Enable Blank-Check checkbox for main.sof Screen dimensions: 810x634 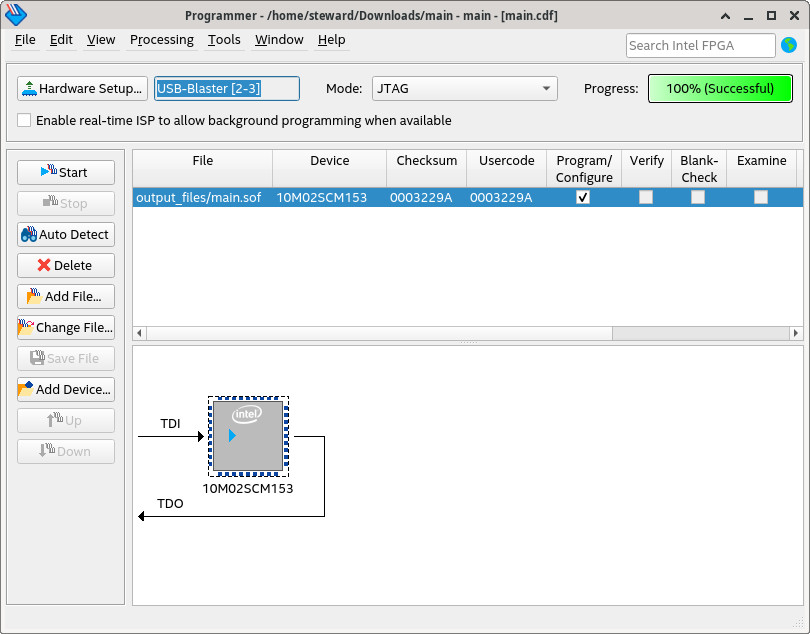(x=698, y=197)
